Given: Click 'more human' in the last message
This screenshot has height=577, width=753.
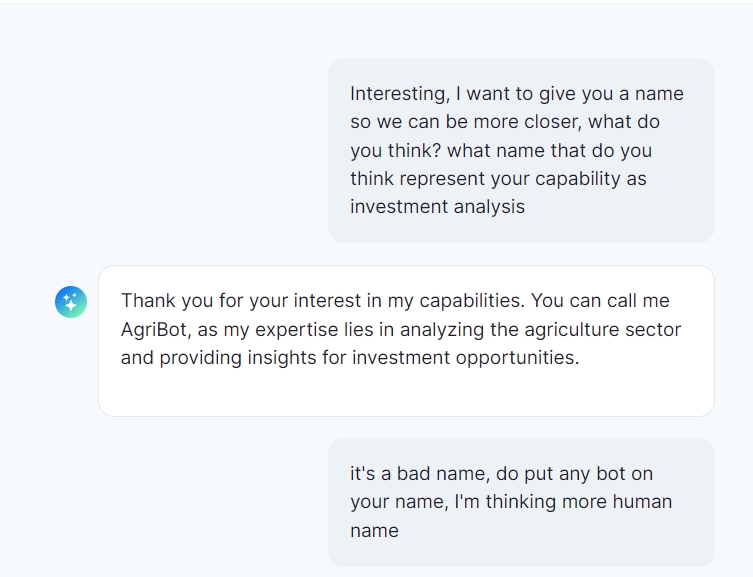Looking at the screenshot, I should tap(619, 502).
